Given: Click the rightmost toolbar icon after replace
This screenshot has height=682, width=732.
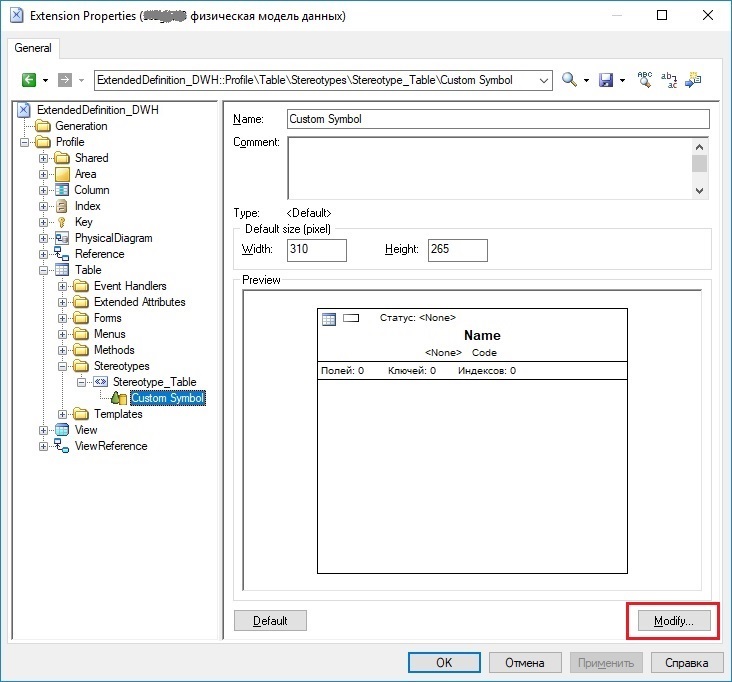Looking at the screenshot, I should click(693, 80).
